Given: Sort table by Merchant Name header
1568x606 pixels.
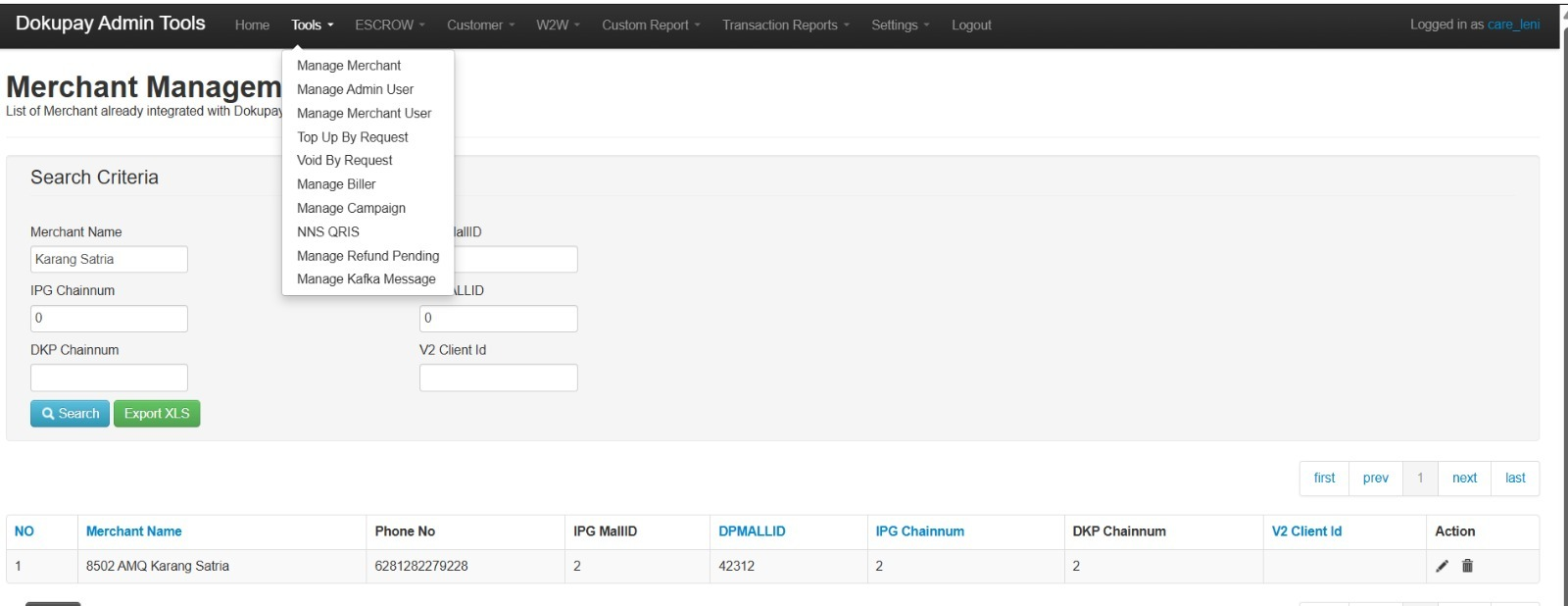Looking at the screenshot, I should coord(134,531).
